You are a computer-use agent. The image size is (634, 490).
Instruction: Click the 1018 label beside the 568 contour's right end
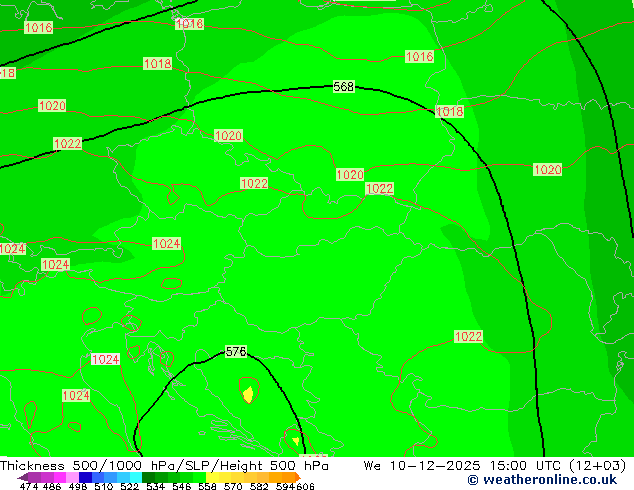(449, 111)
